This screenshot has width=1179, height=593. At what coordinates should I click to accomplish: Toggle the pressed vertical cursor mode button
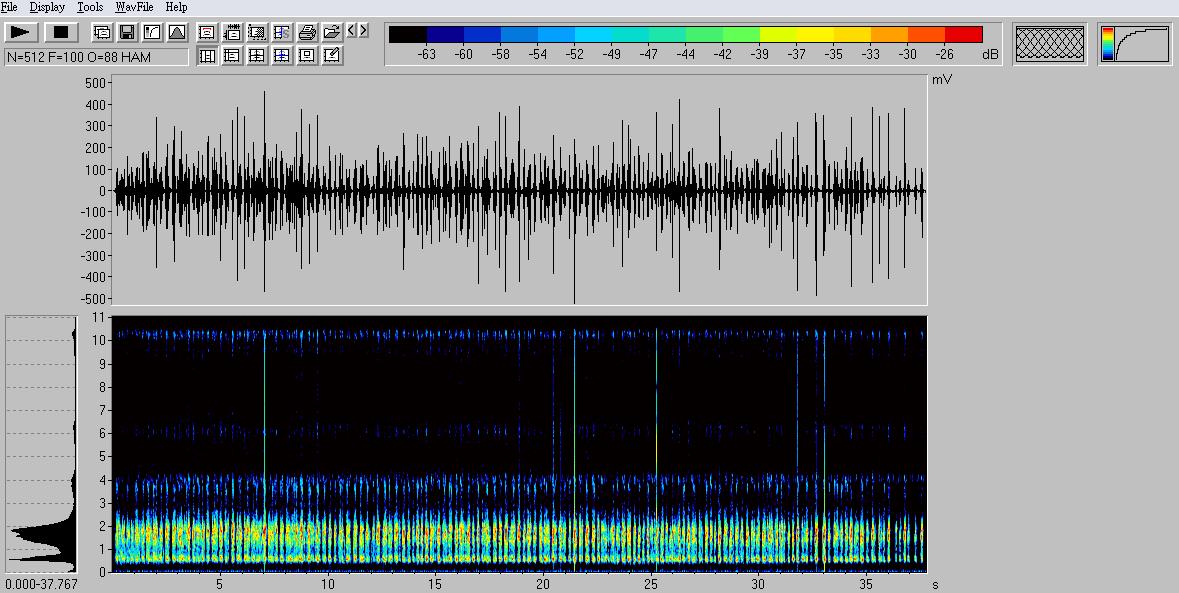207,56
